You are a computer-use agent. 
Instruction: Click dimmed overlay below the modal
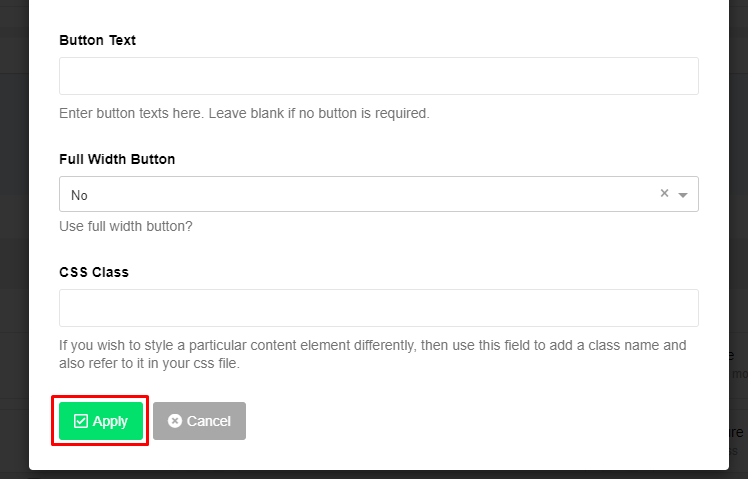click(x=374, y=475)
